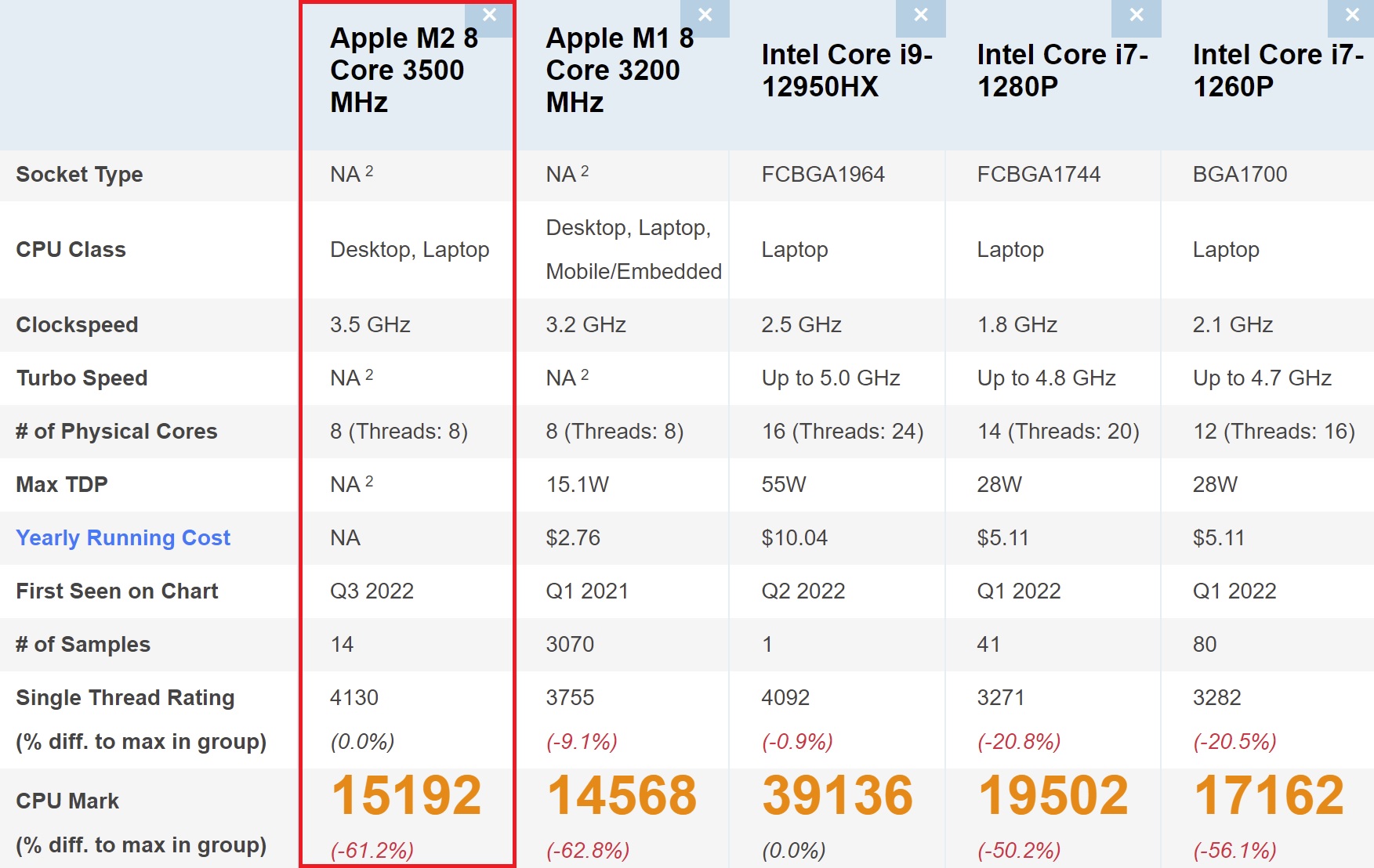Remove Apple M1 8 Core from comparison
This screenshot has height=868, width=1374.
[x=705, y=16]
